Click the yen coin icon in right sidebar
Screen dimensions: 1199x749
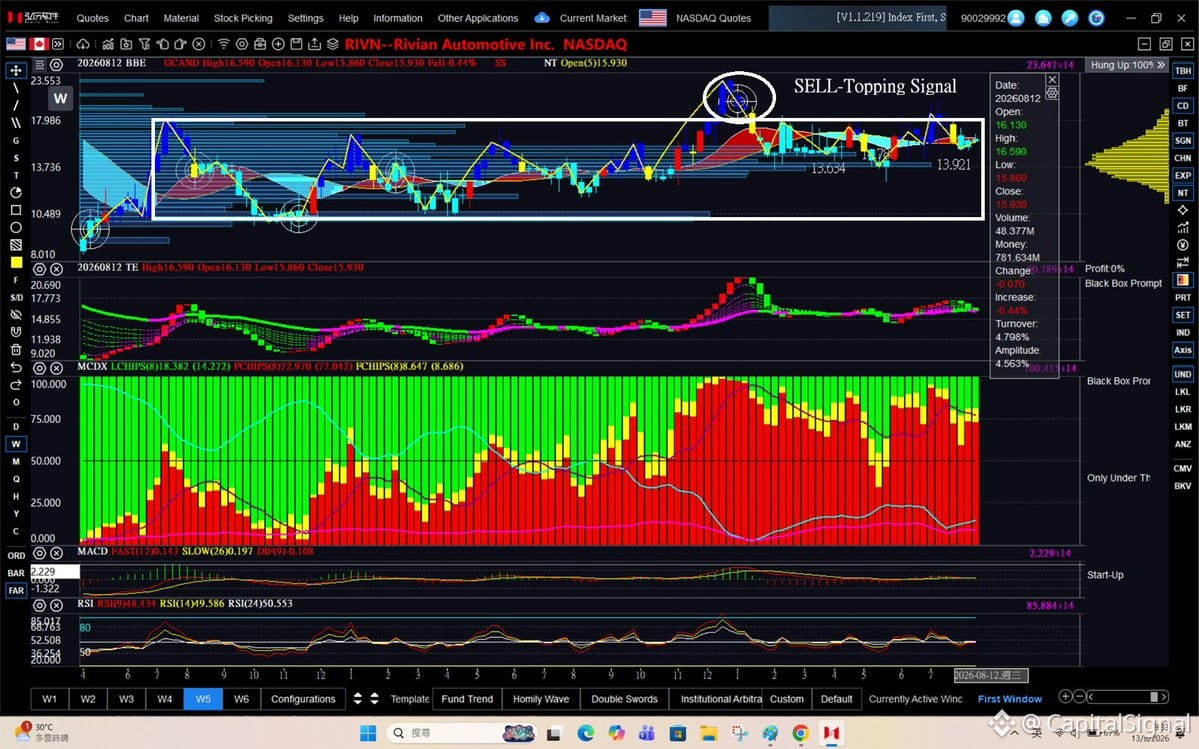pyautogui.click(x=1183, y=245)
